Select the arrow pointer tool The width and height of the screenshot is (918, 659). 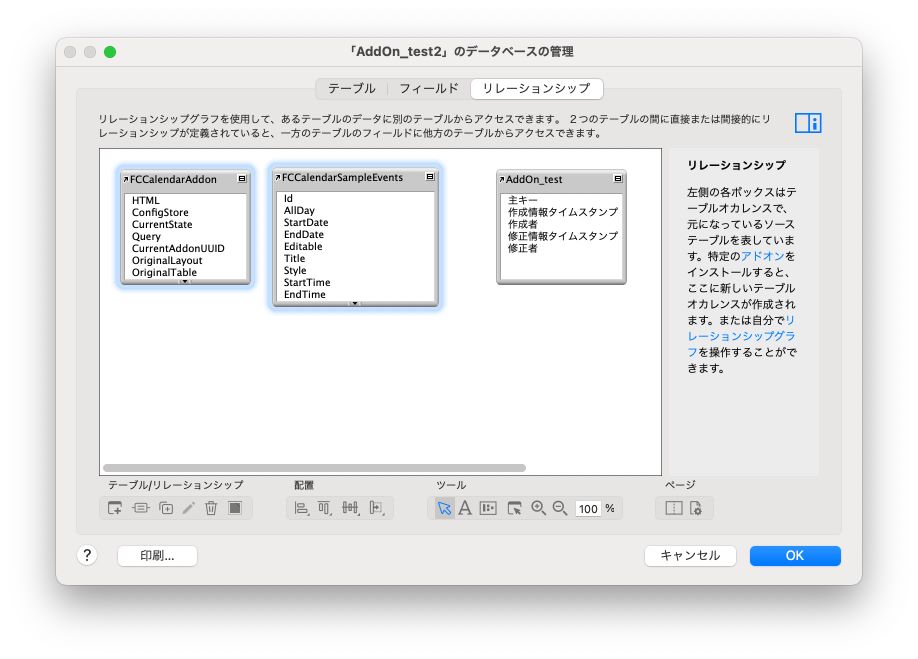click(x=444, y=508)
